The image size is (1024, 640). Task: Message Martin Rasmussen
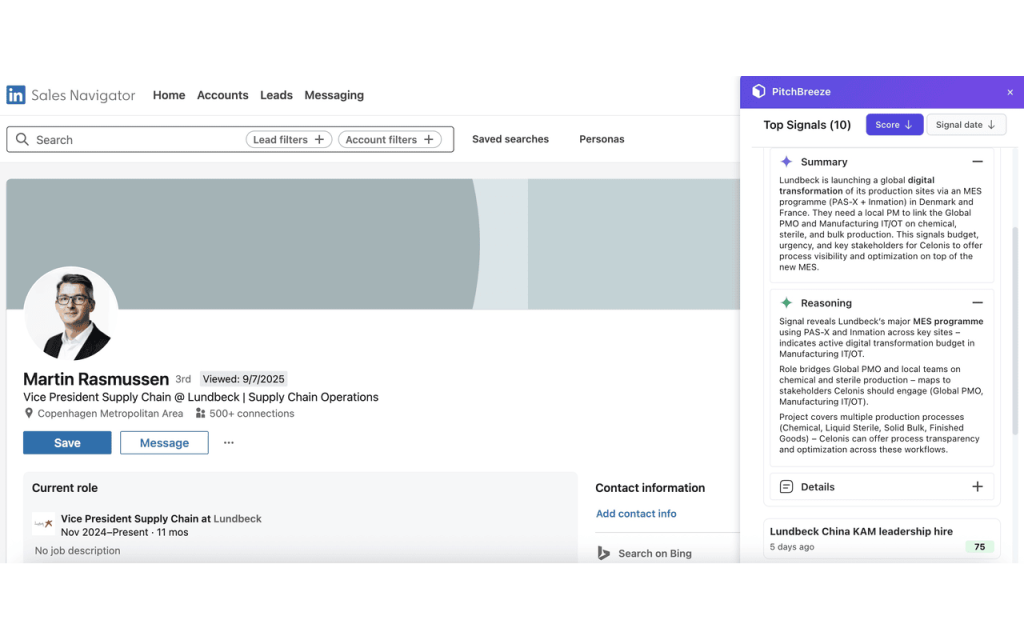tap(164, 443)
